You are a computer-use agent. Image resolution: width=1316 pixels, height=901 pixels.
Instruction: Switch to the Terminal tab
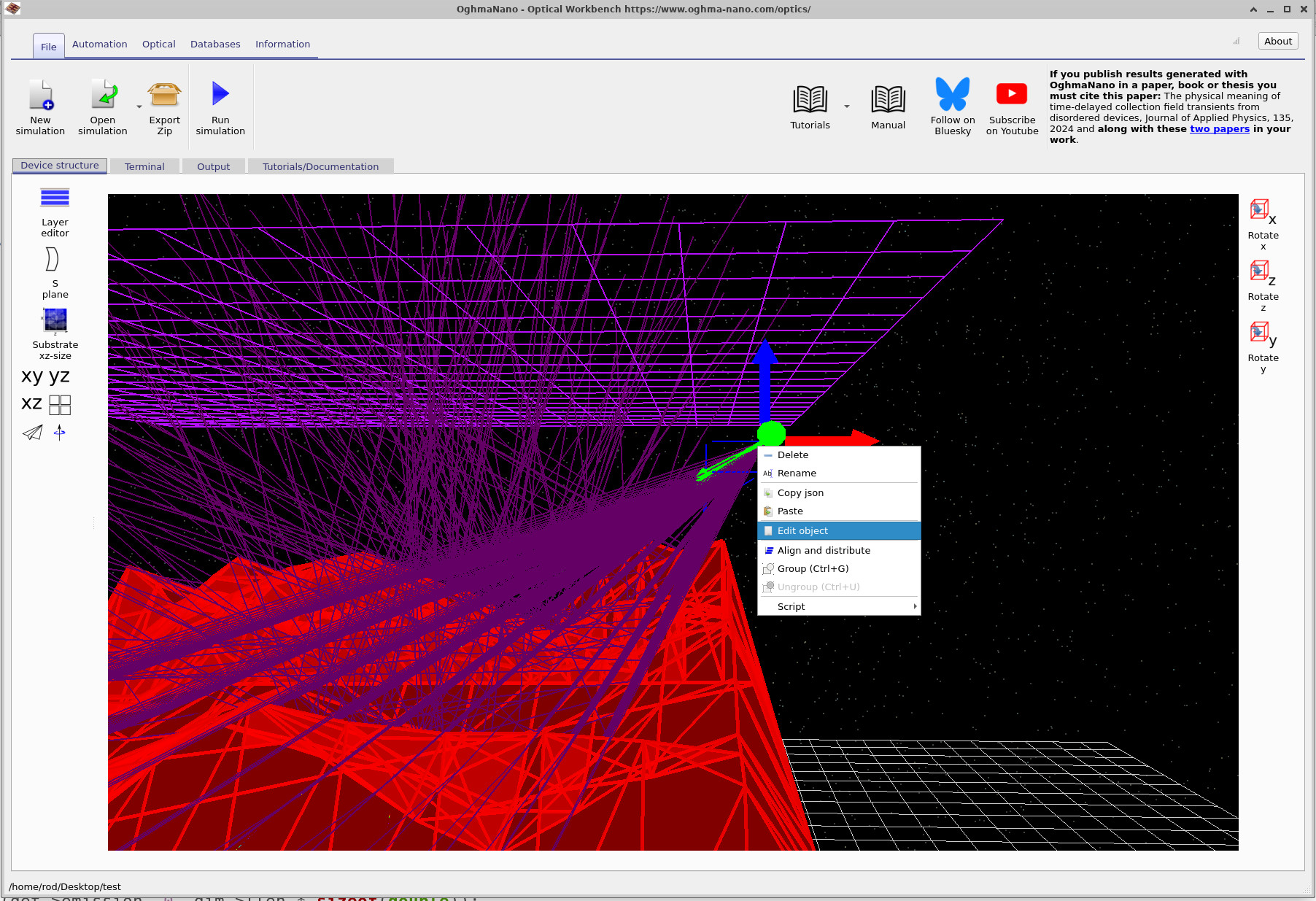click(144, 166)
